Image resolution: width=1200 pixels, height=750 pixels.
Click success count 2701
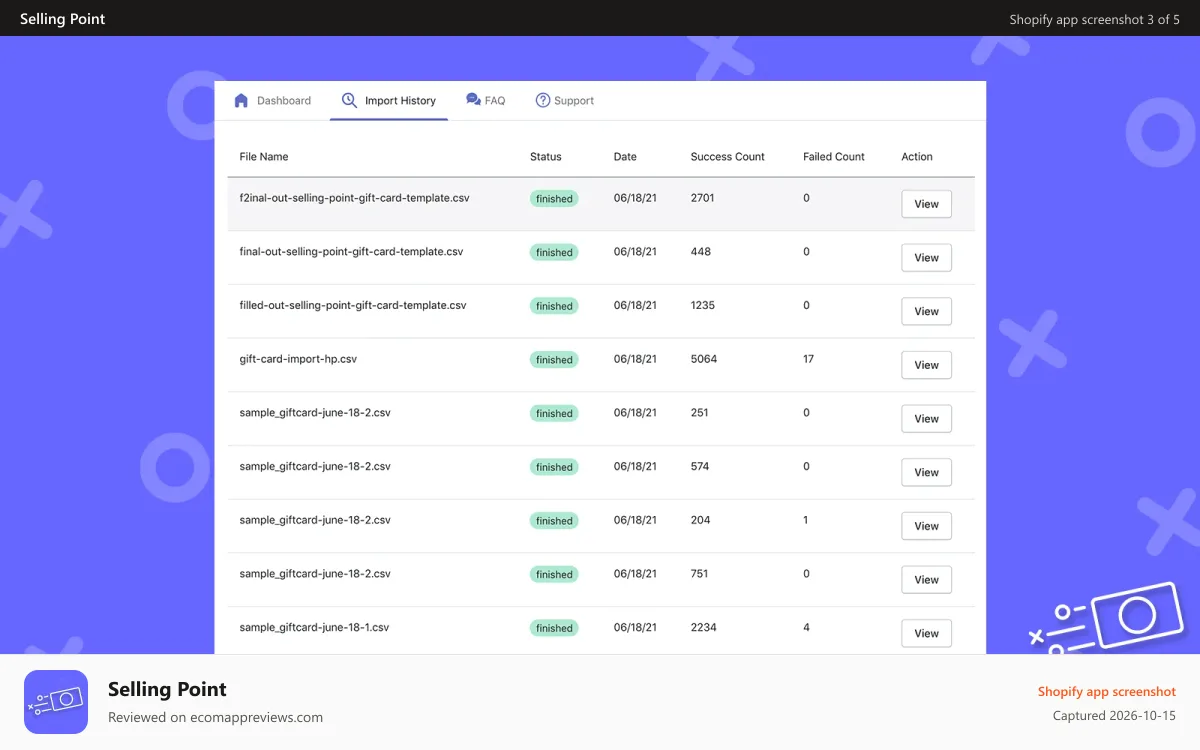coord(703,198)
